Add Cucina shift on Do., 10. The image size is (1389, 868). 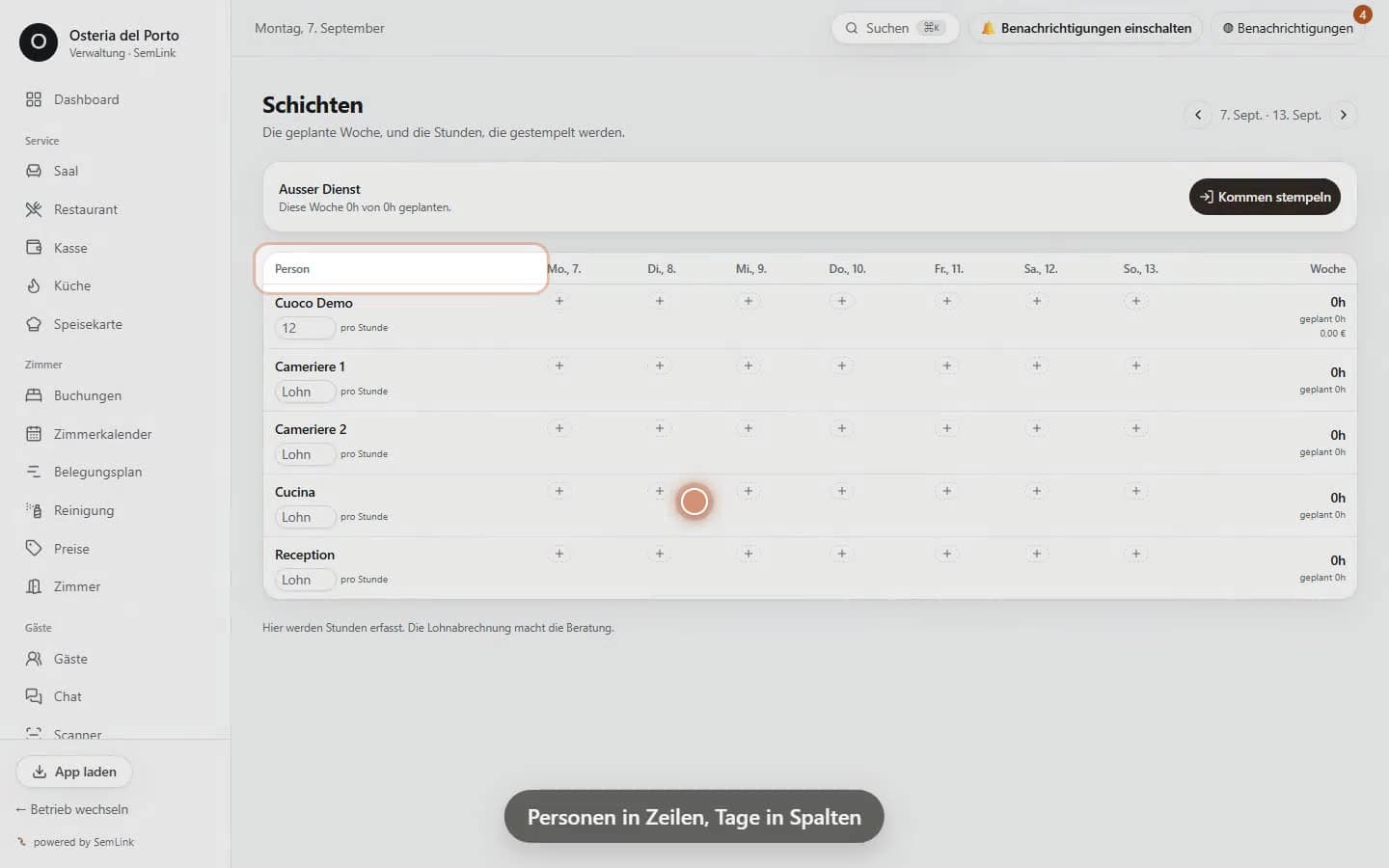pyautogui.click(x=842, y=491)
